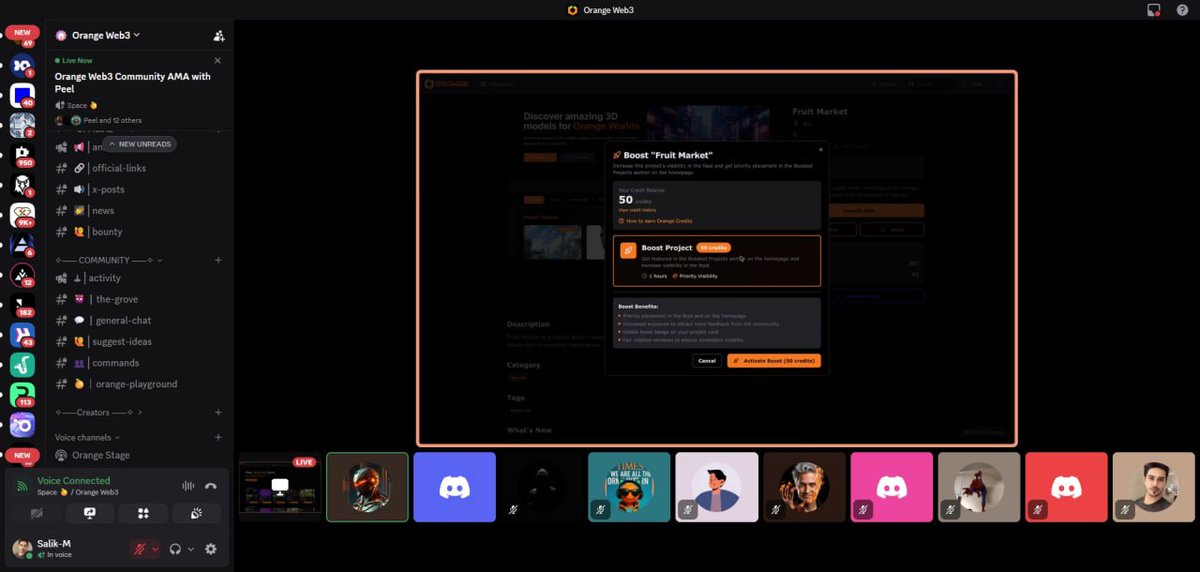Select the LIVE stream preview thumbnail
1200x572 pixels.
coord(280,487)
